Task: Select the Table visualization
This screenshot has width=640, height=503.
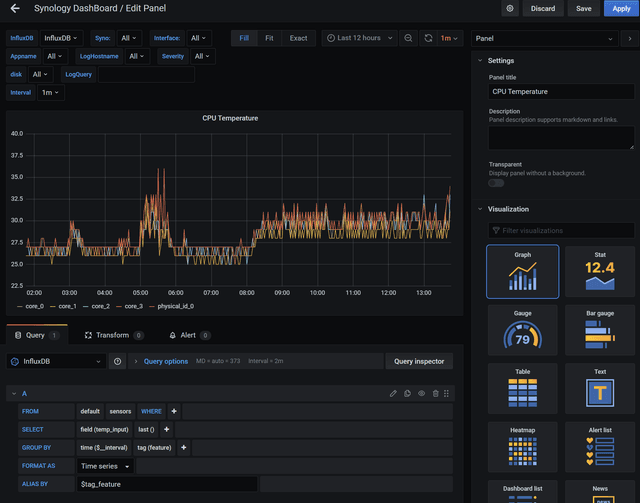Action: click(x=522, y=388)
